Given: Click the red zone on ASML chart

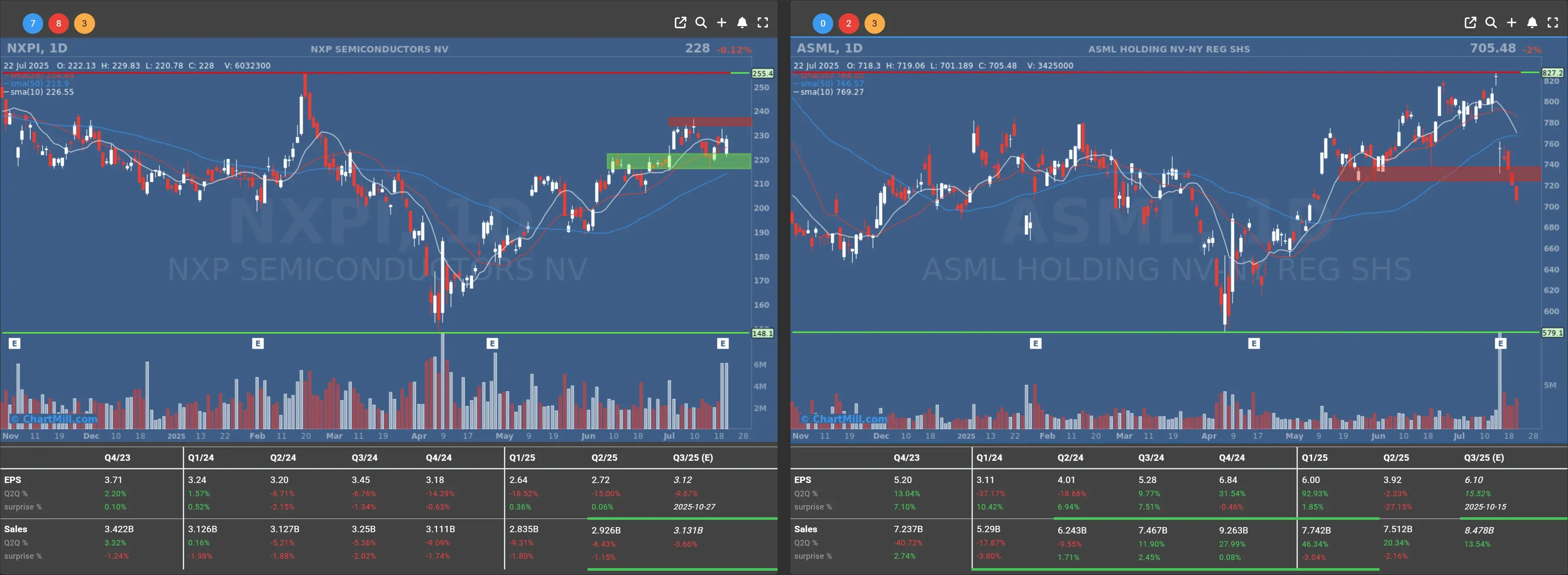Looking at the screenshot, I should [1440, 174].
